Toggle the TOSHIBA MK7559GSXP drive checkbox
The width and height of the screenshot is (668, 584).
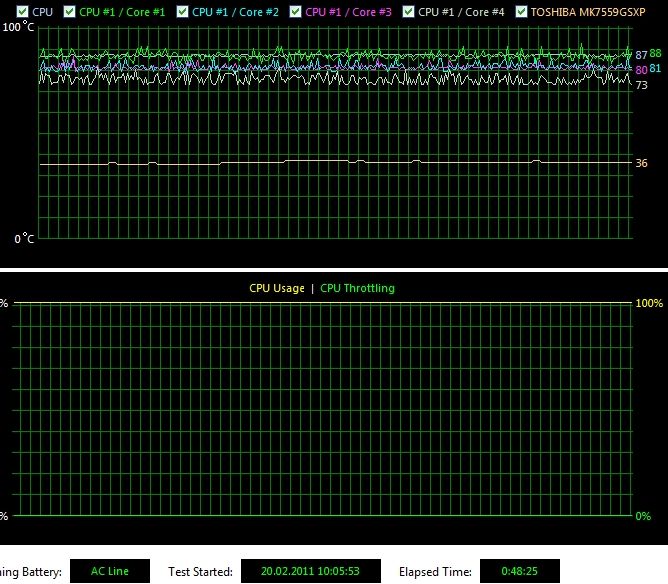pos(521,12)
